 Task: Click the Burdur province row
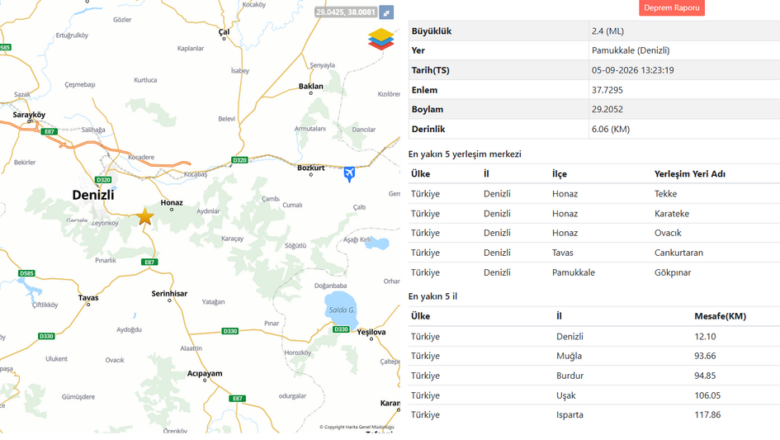coord(594,375)
